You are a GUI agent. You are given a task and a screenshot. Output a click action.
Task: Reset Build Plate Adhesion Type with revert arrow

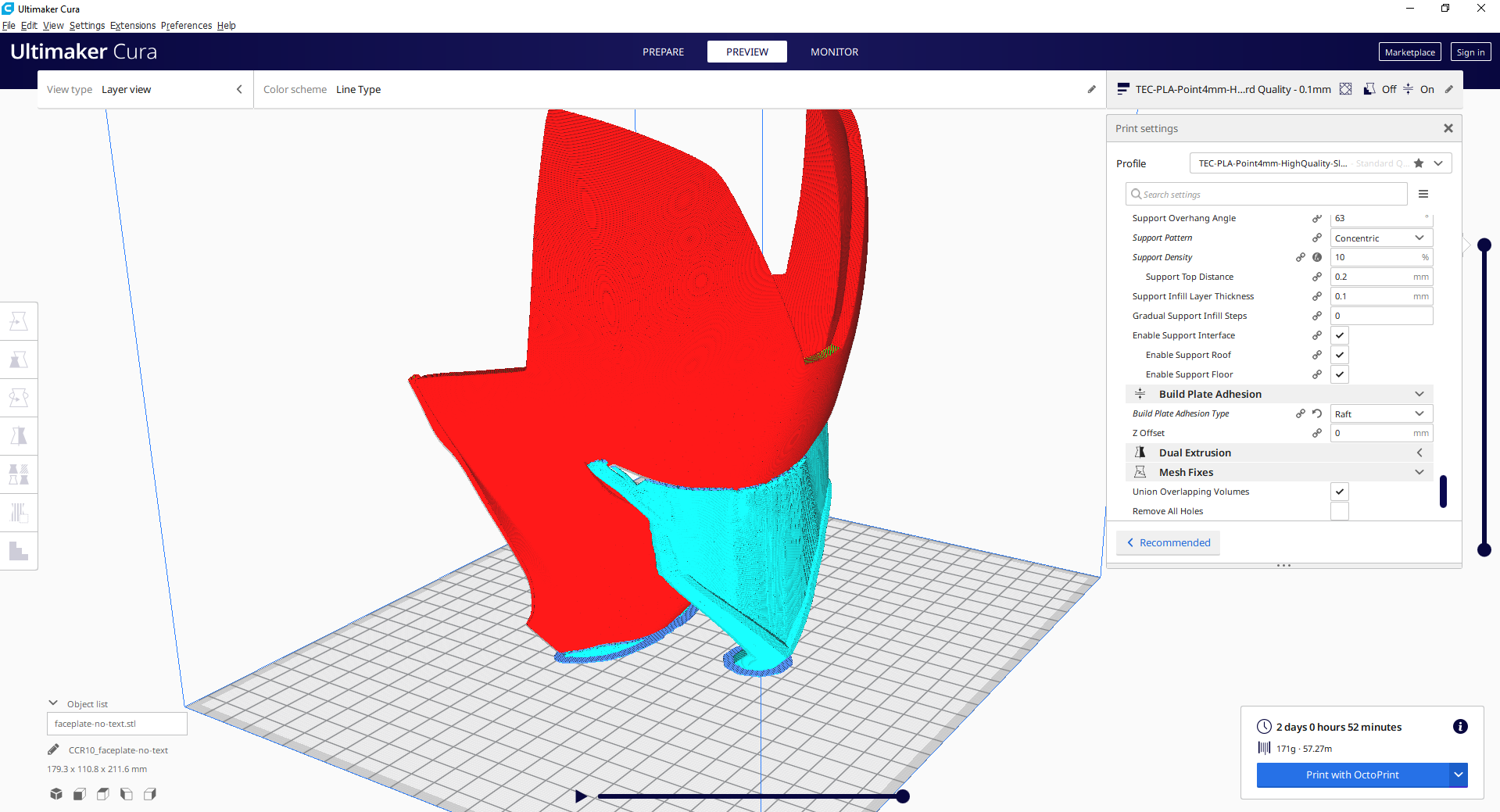pyautogui.click(x=1317, y=413)
